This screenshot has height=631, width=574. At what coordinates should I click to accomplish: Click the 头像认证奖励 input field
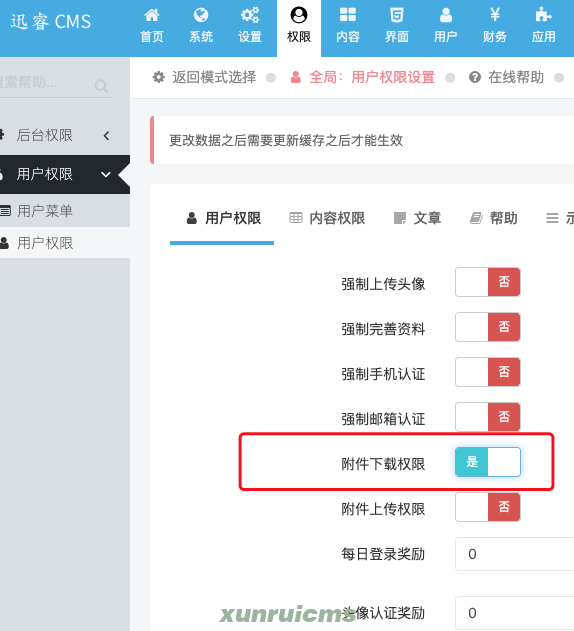[515, 613]
